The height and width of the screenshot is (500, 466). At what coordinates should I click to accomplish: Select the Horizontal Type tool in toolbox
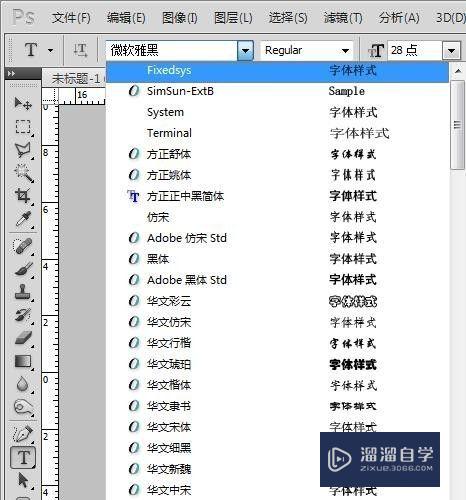23,457
